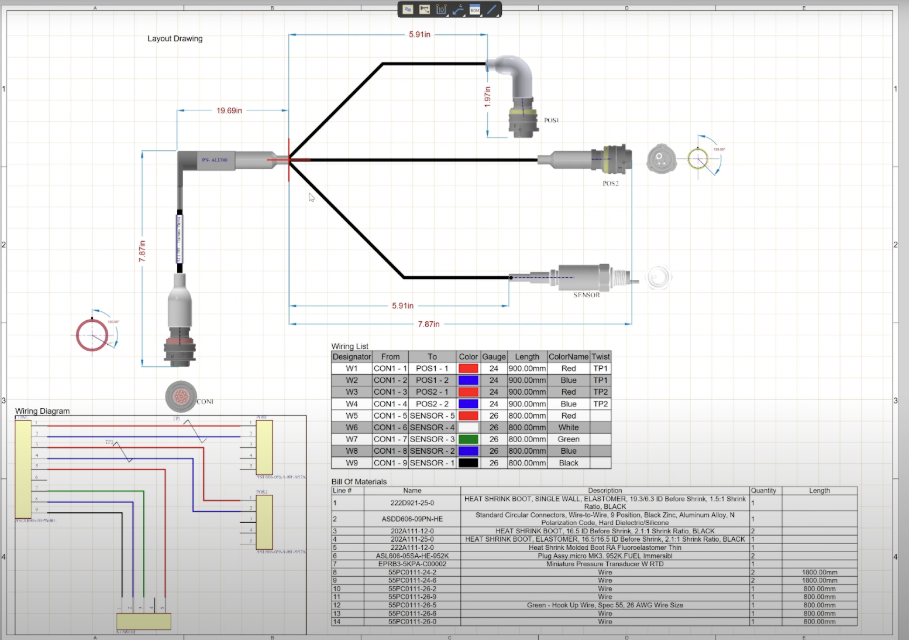Select the 'SENSOR - 3' cell in Wiring List

pyautogui.click(x=432, y=439)
